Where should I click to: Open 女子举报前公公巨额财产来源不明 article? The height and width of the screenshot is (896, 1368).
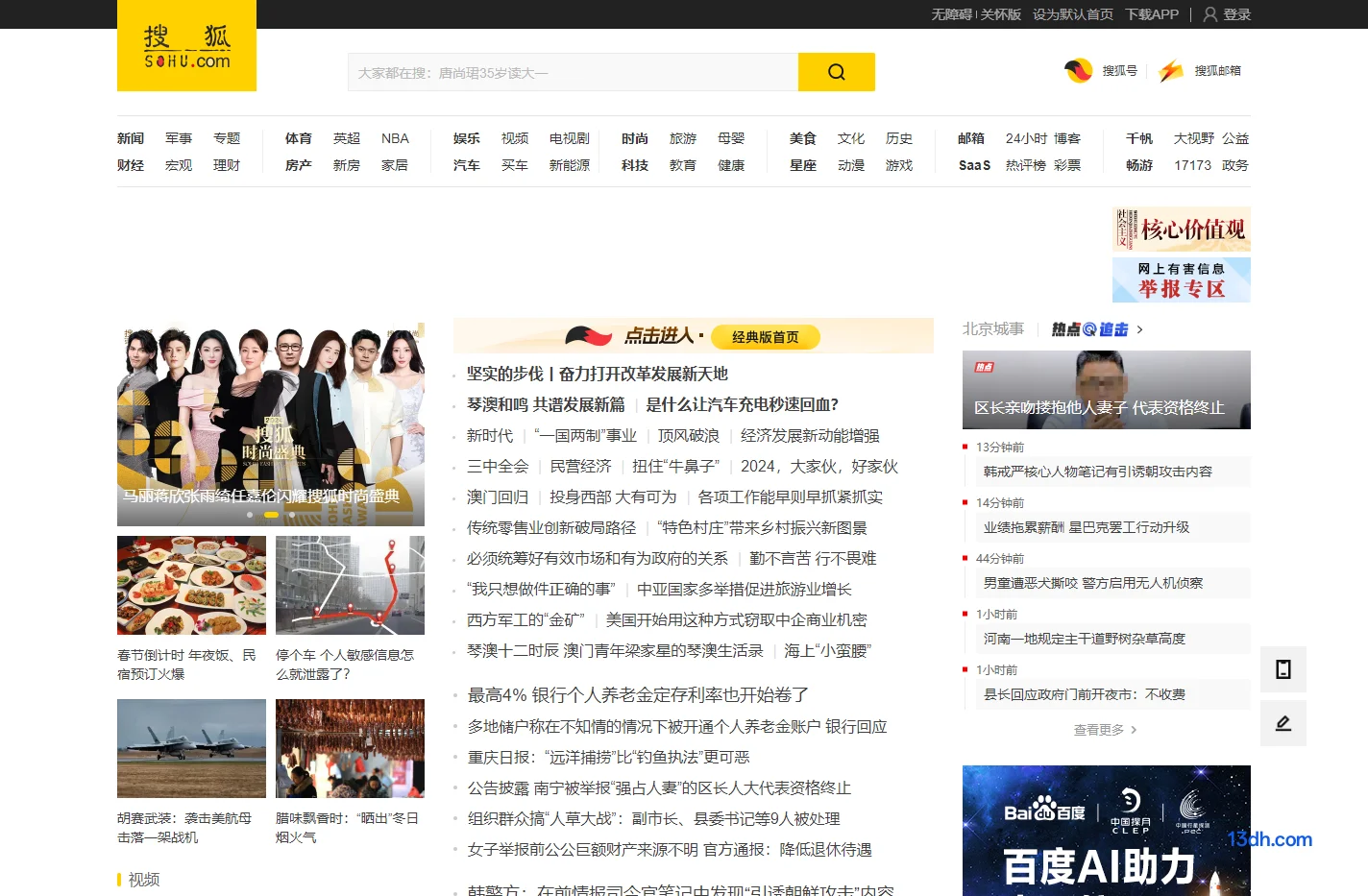671,850
